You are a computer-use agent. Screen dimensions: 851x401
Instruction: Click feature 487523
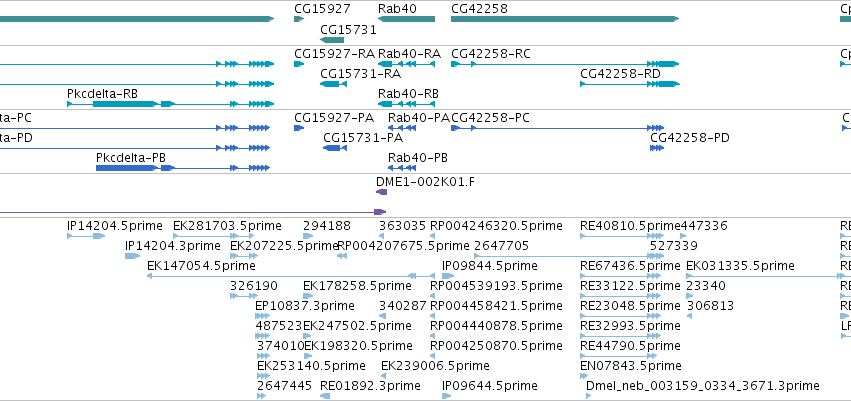coord(279,326)
